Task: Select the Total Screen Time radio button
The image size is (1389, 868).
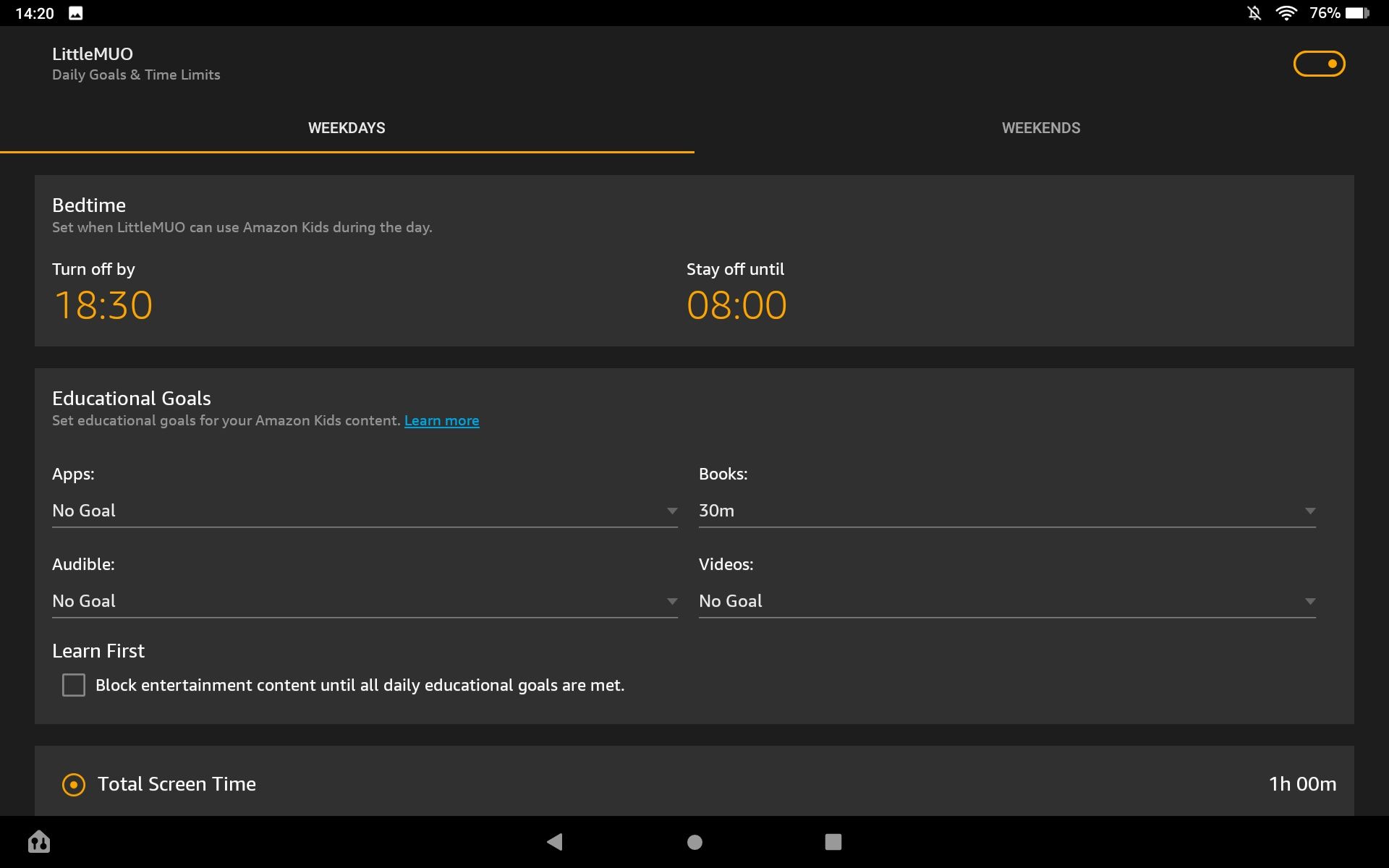Action: [74, 784]
